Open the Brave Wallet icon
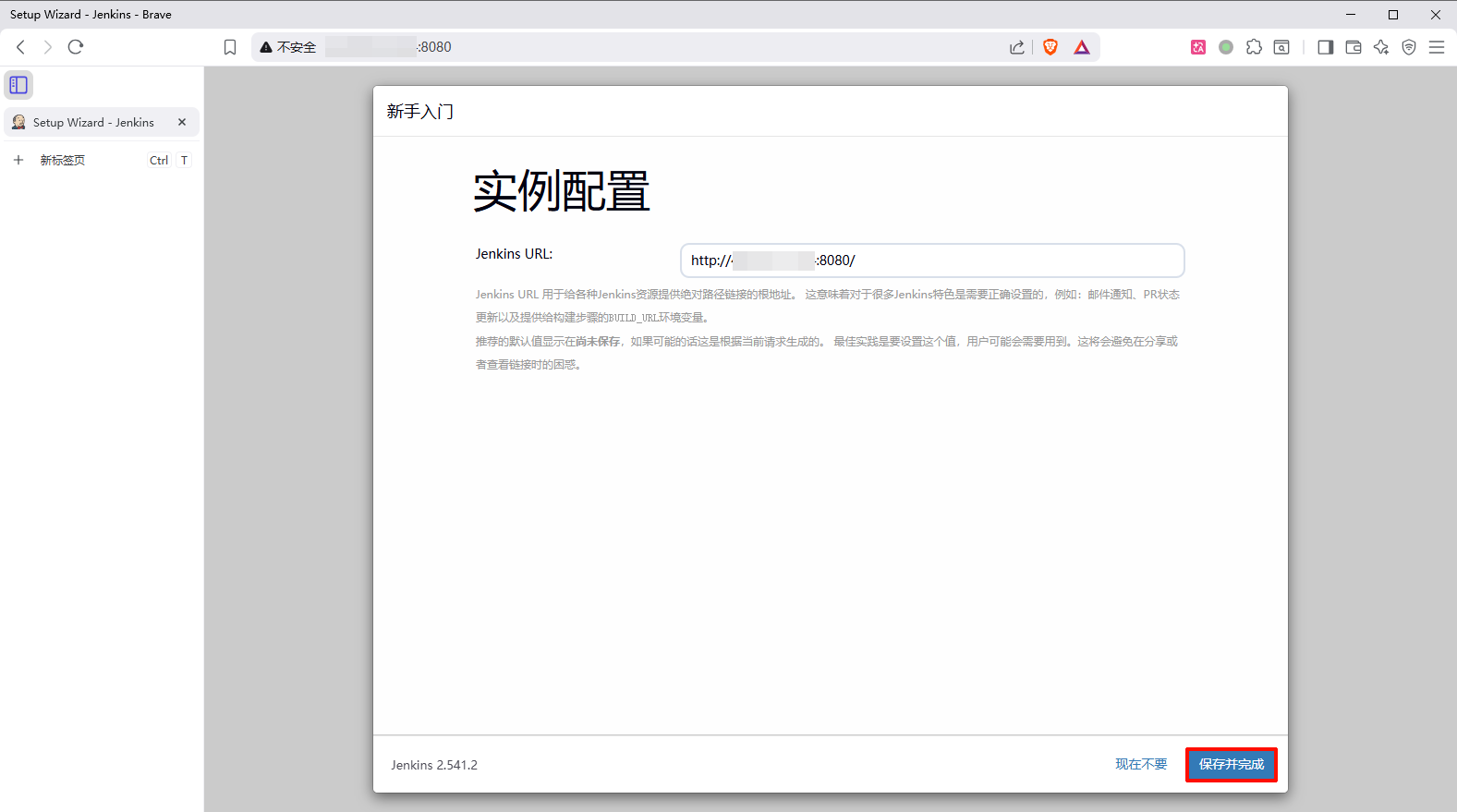Viewport: 1457px width, 812px height. pos(1354,47)
